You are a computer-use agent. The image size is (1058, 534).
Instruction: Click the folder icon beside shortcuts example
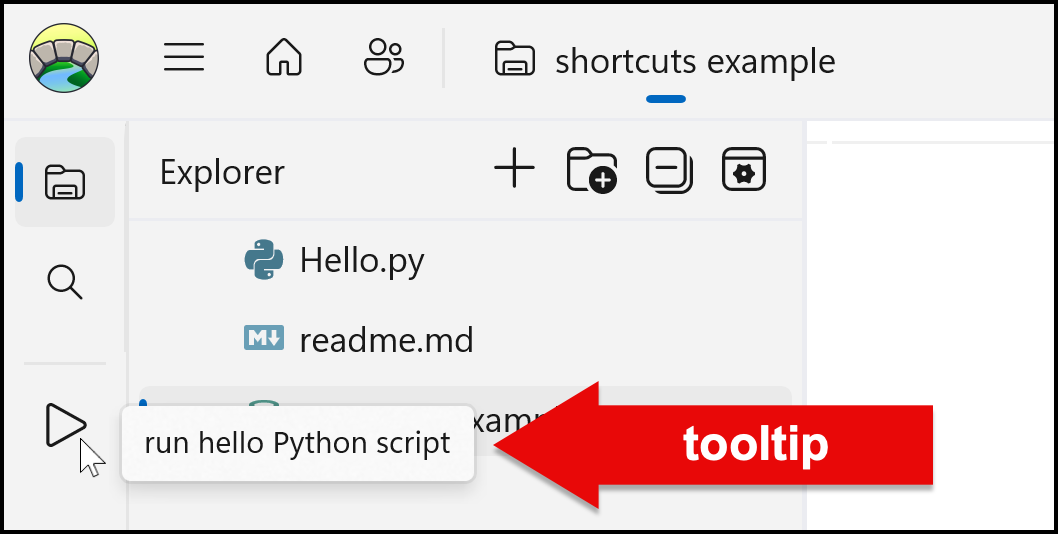pos(514,60)
